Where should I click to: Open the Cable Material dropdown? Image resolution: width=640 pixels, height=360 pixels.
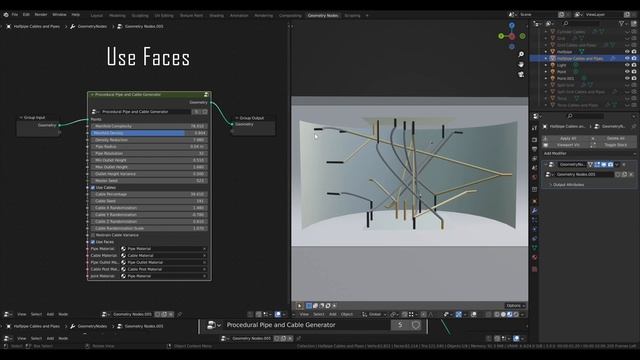164,256
